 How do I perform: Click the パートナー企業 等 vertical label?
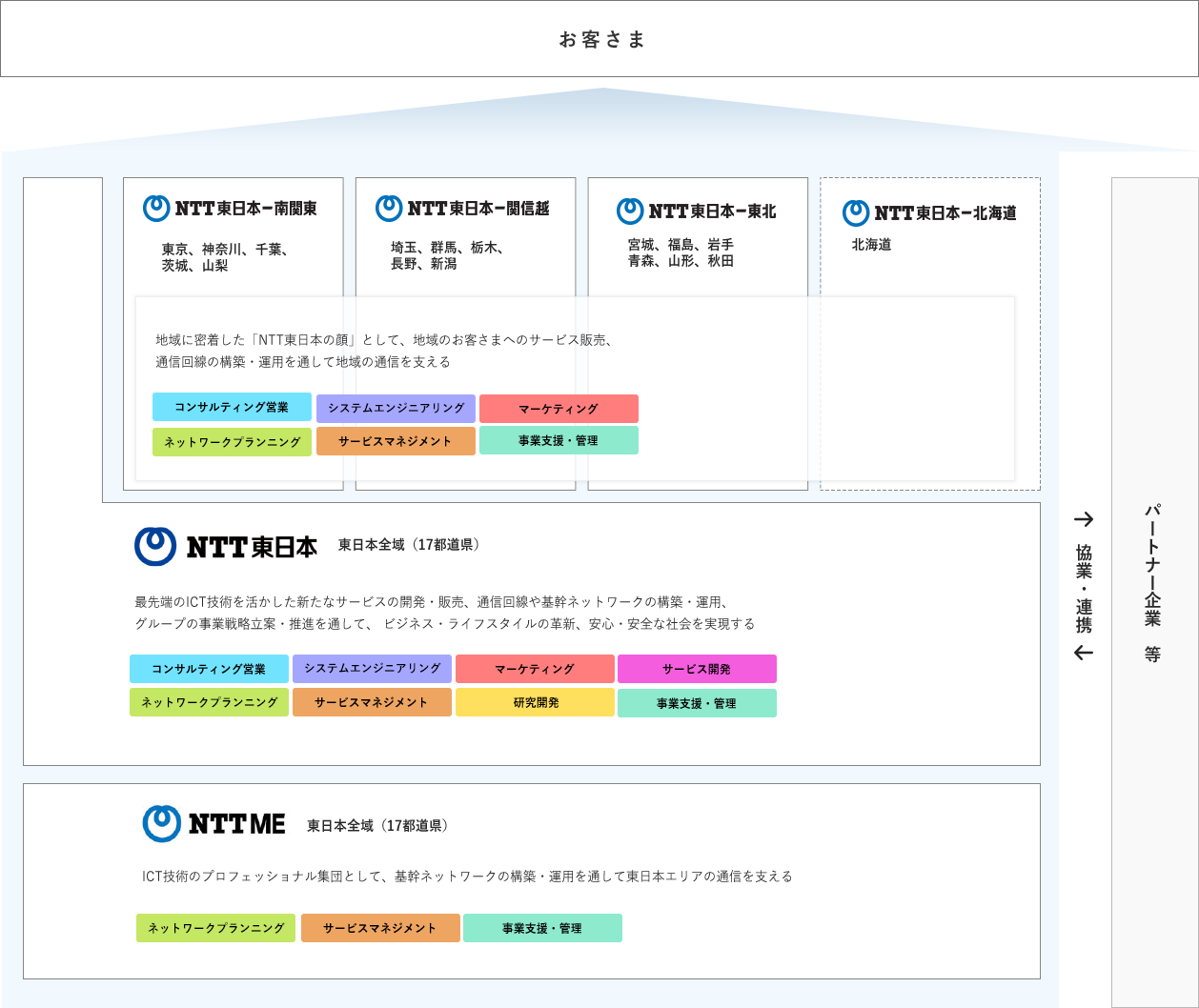1153,581
